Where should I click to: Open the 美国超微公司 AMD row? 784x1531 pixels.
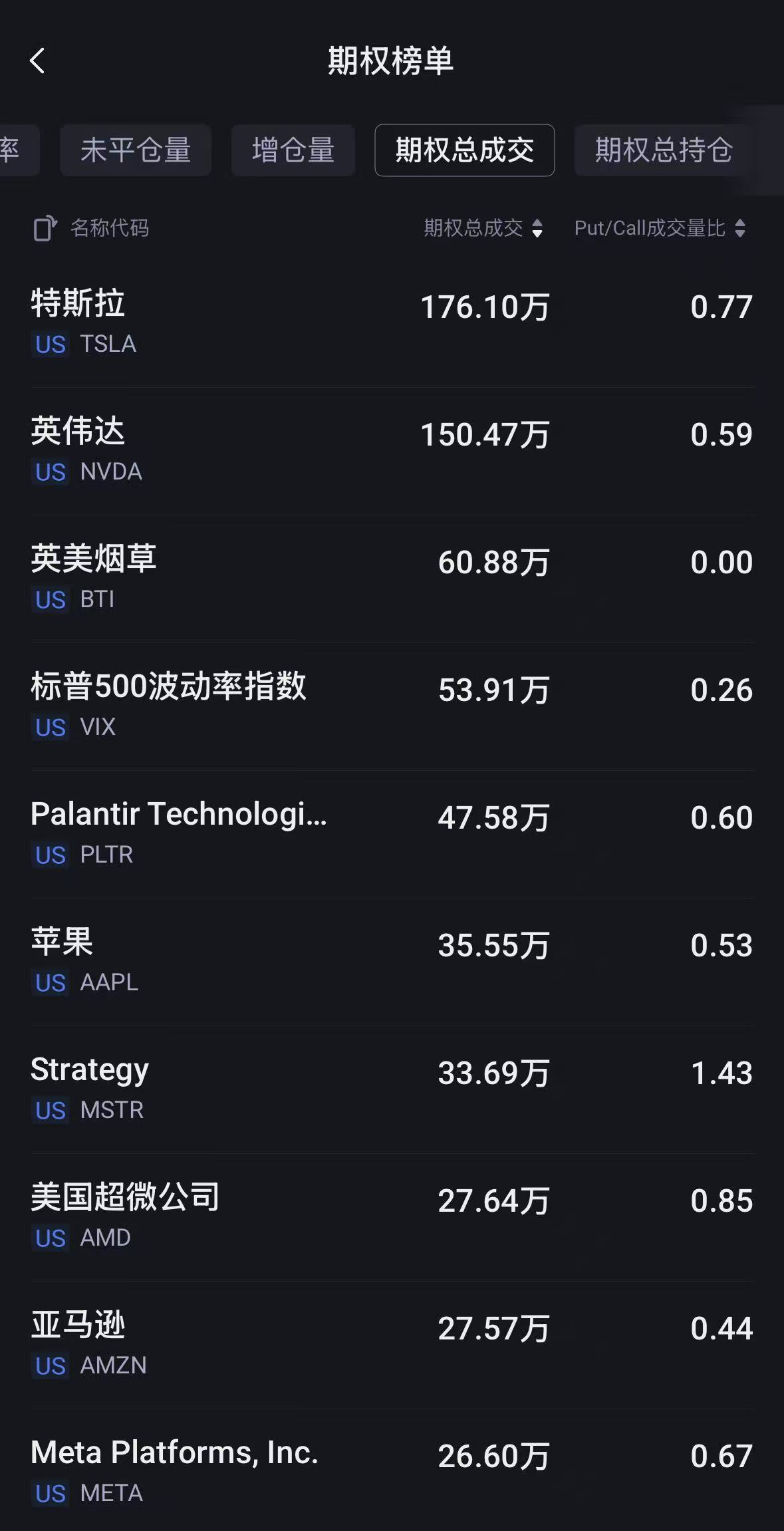coord(392,1216)
